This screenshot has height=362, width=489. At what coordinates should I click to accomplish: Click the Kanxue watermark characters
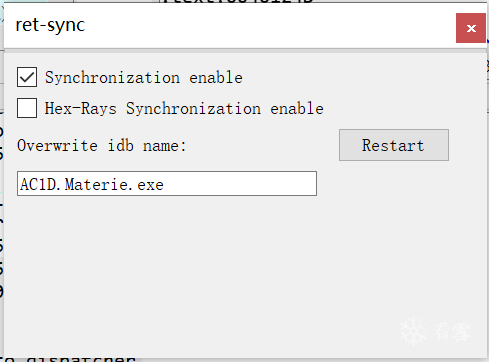(x=451, y=332)
